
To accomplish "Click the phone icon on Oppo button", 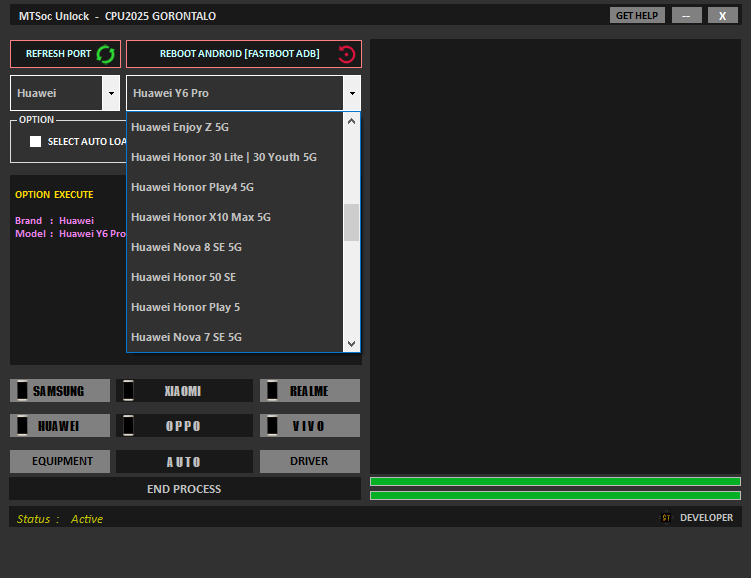I will pos(128,425).
